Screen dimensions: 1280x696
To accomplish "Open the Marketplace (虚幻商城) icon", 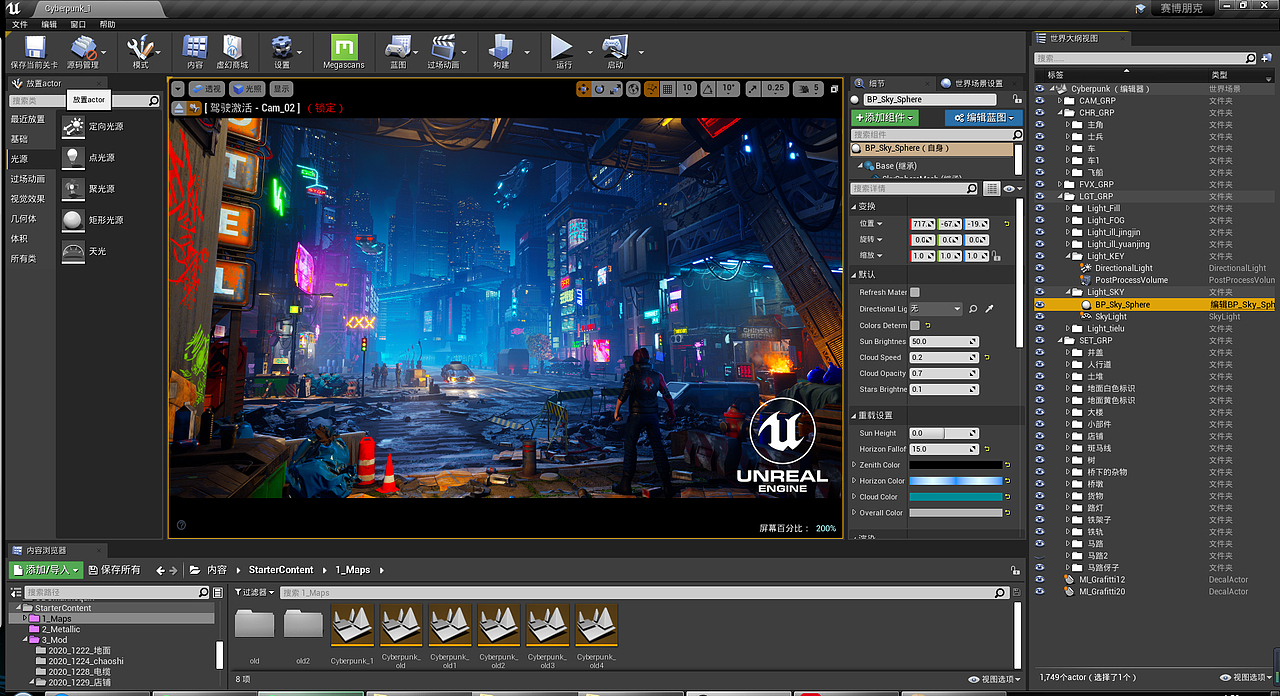I will click(232, 47).
